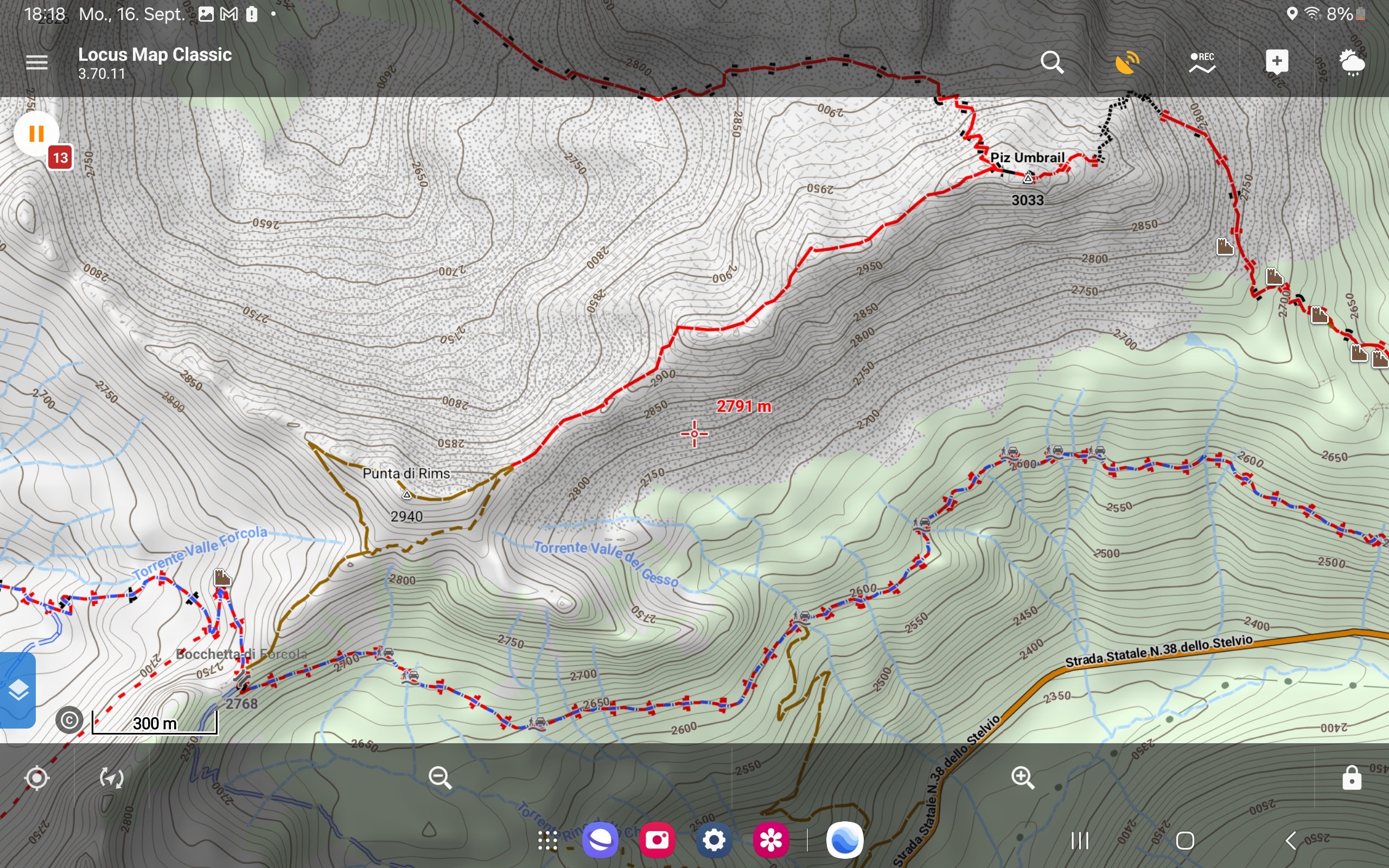Open the weather forecast cloud icon

[x=1351, y=62]
